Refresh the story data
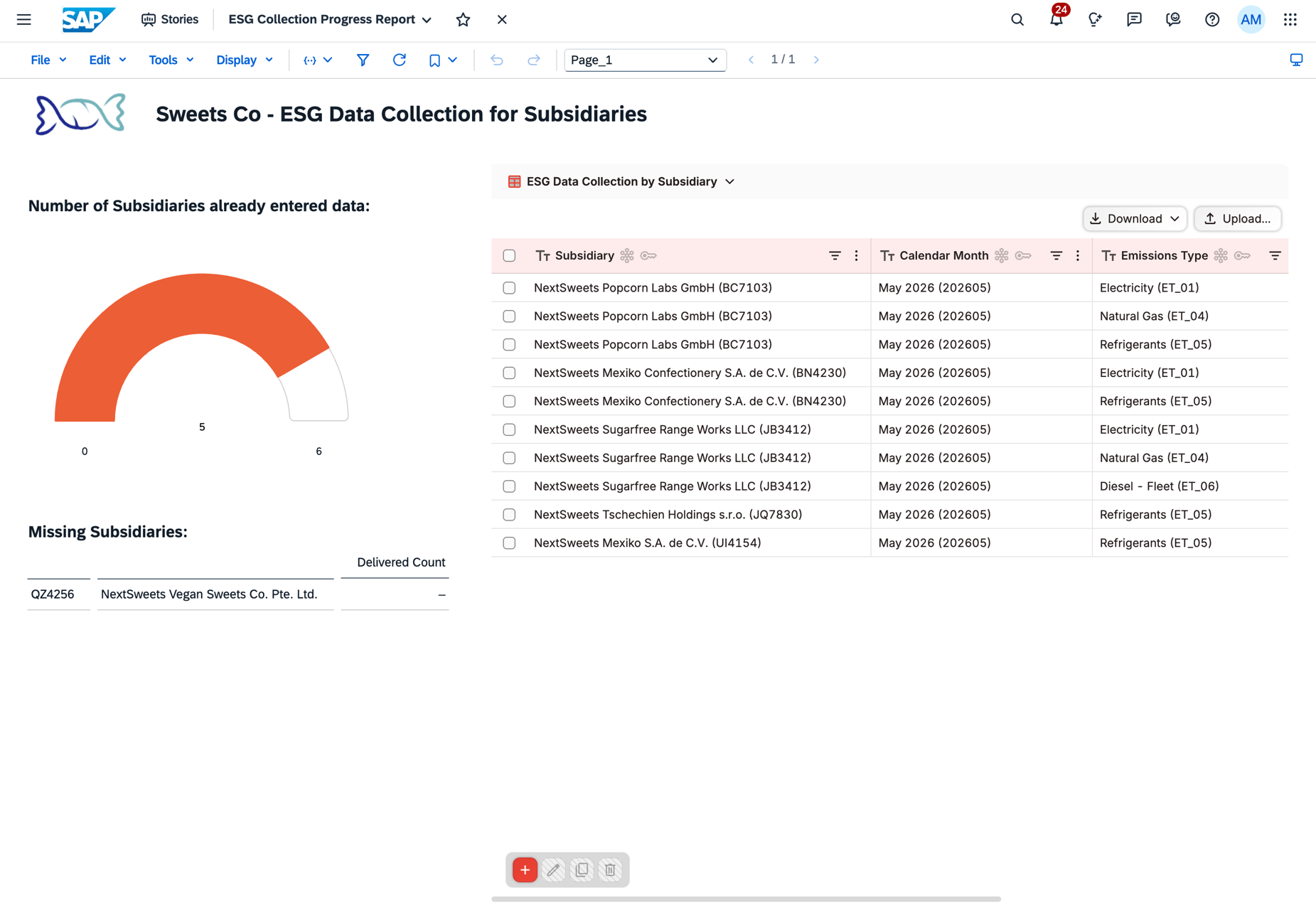The height and width of the screenshot is (908, 1316). coord(400,60)
